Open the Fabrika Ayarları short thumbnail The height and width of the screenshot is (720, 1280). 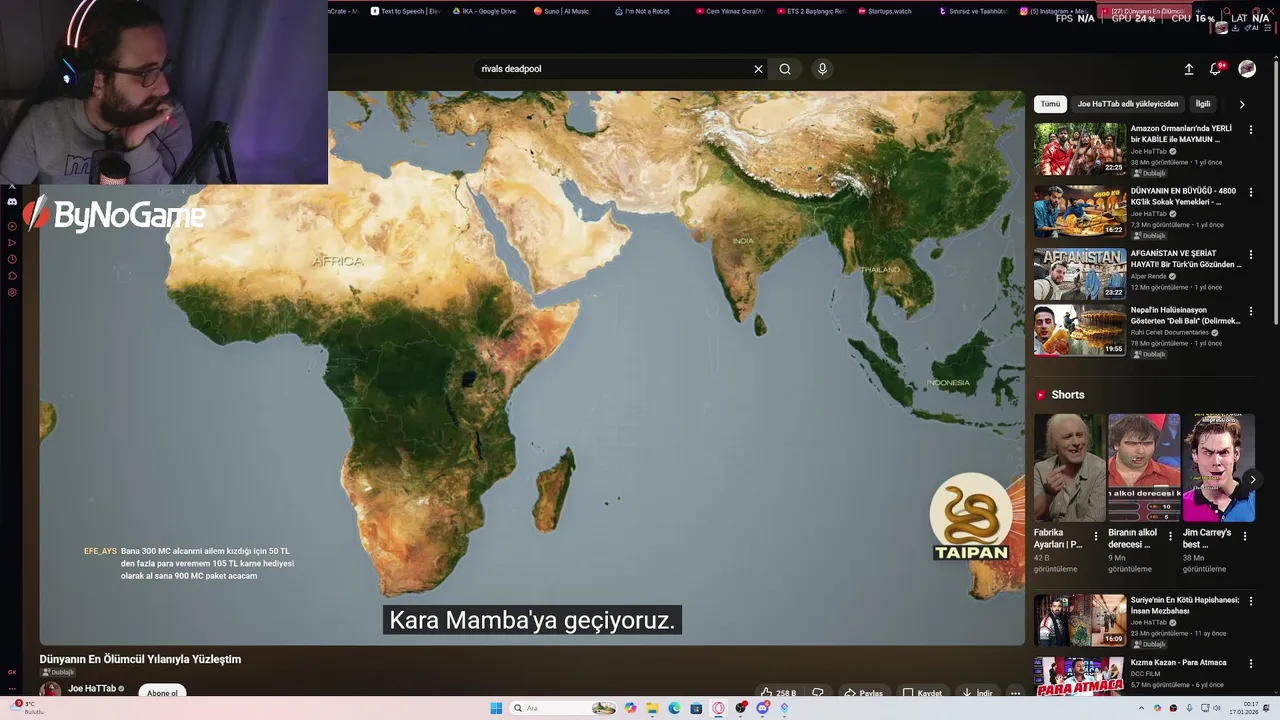click(x=1069, y=467)
